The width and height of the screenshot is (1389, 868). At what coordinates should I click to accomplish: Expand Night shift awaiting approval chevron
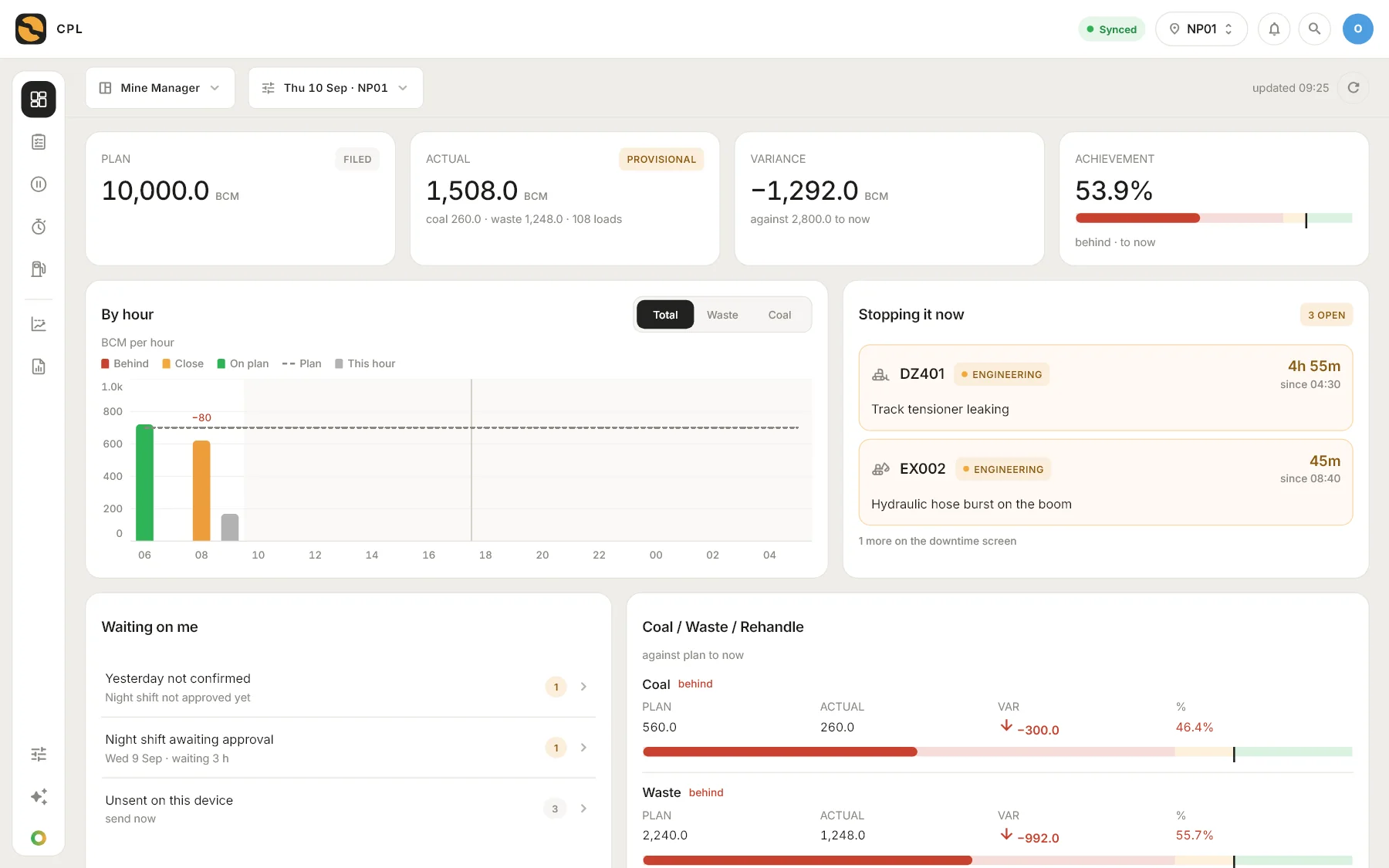tap(583, 748)
